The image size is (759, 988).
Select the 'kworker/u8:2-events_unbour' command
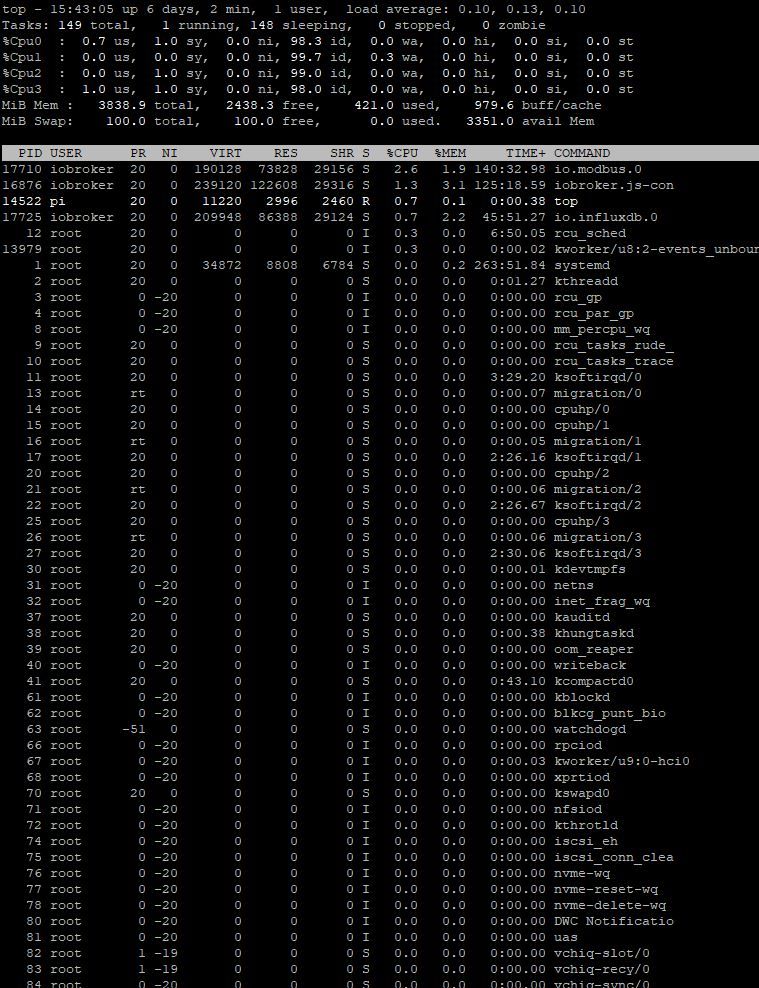coord(656,249)
